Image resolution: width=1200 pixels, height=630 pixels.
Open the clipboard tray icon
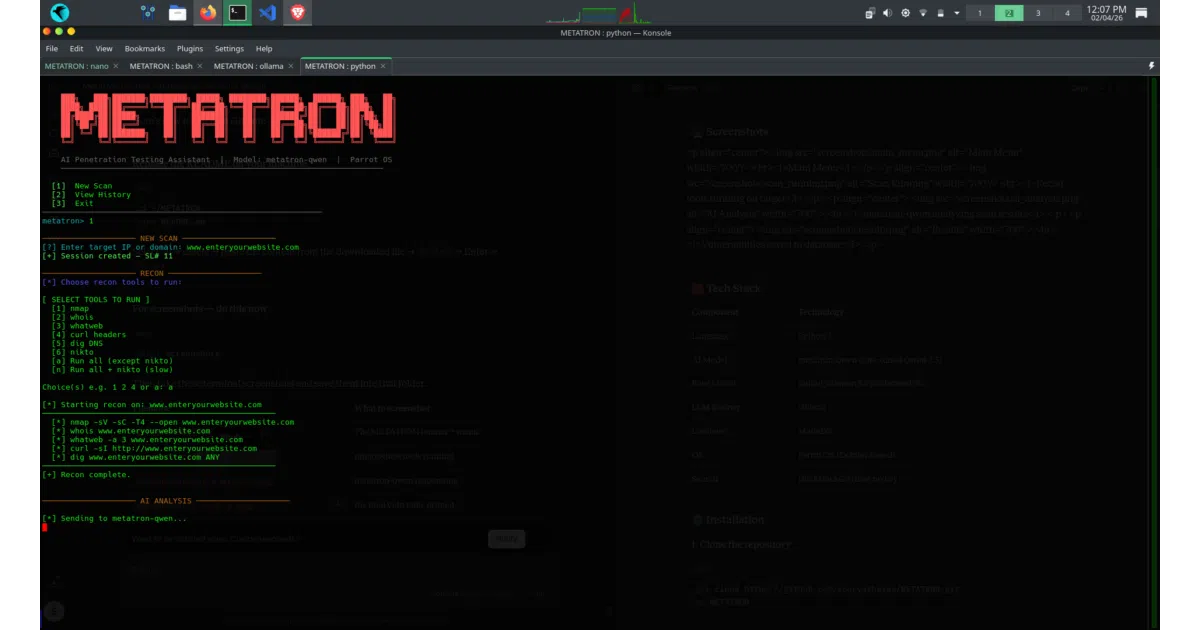point(870,13)
